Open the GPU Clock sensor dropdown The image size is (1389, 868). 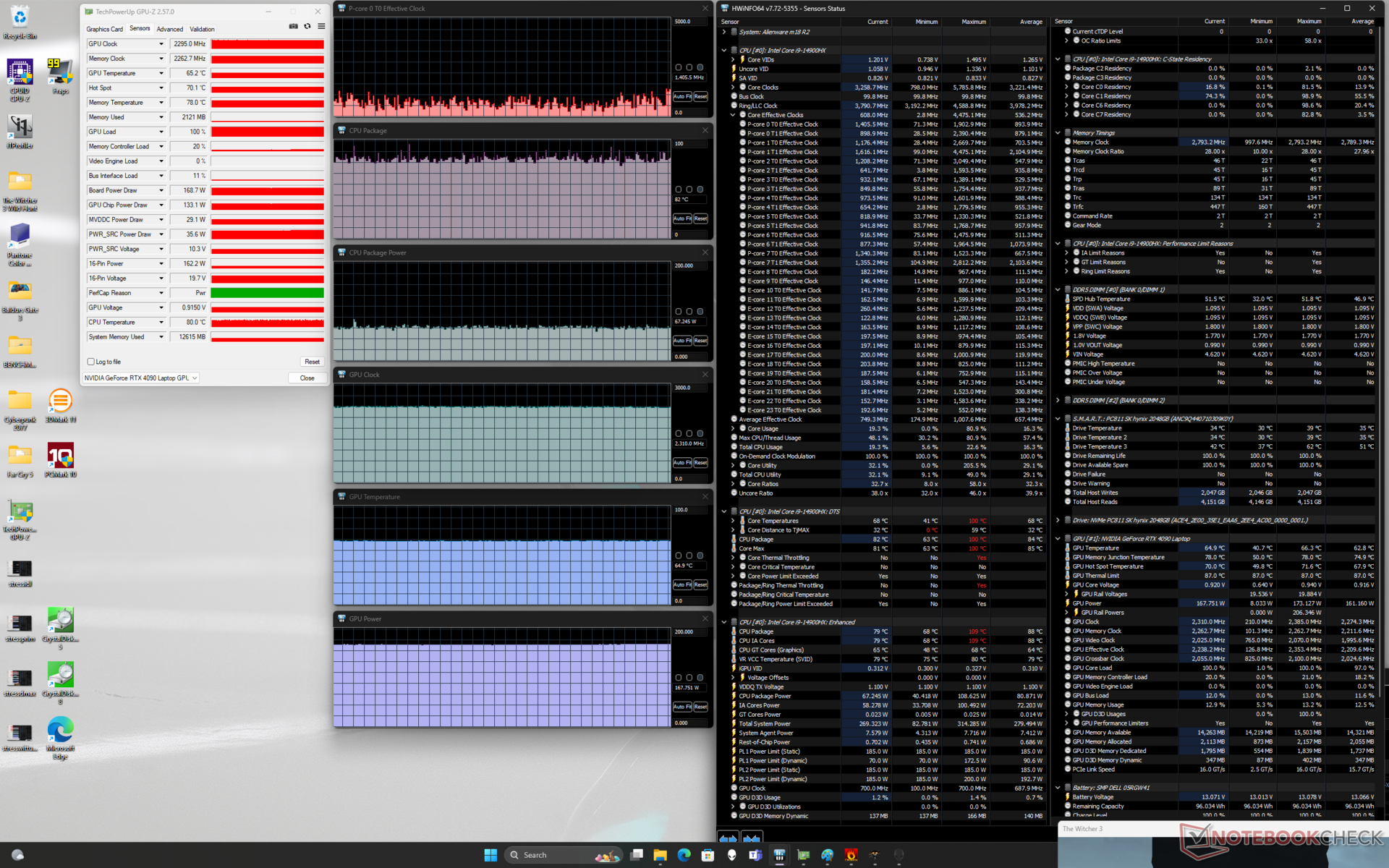pyautogui.click(x=161, y=44)
